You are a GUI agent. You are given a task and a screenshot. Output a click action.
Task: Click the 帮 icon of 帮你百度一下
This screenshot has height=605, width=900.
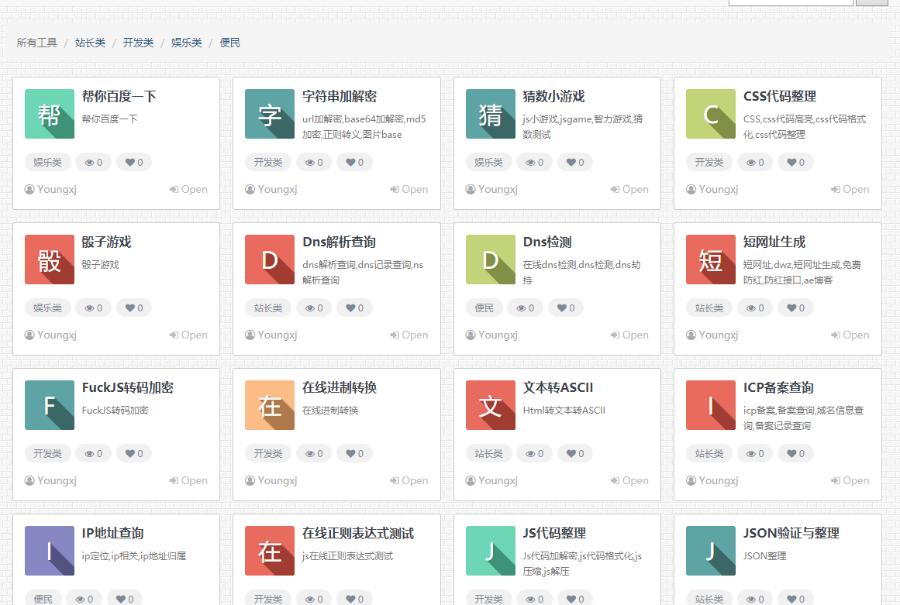point(48,114)
